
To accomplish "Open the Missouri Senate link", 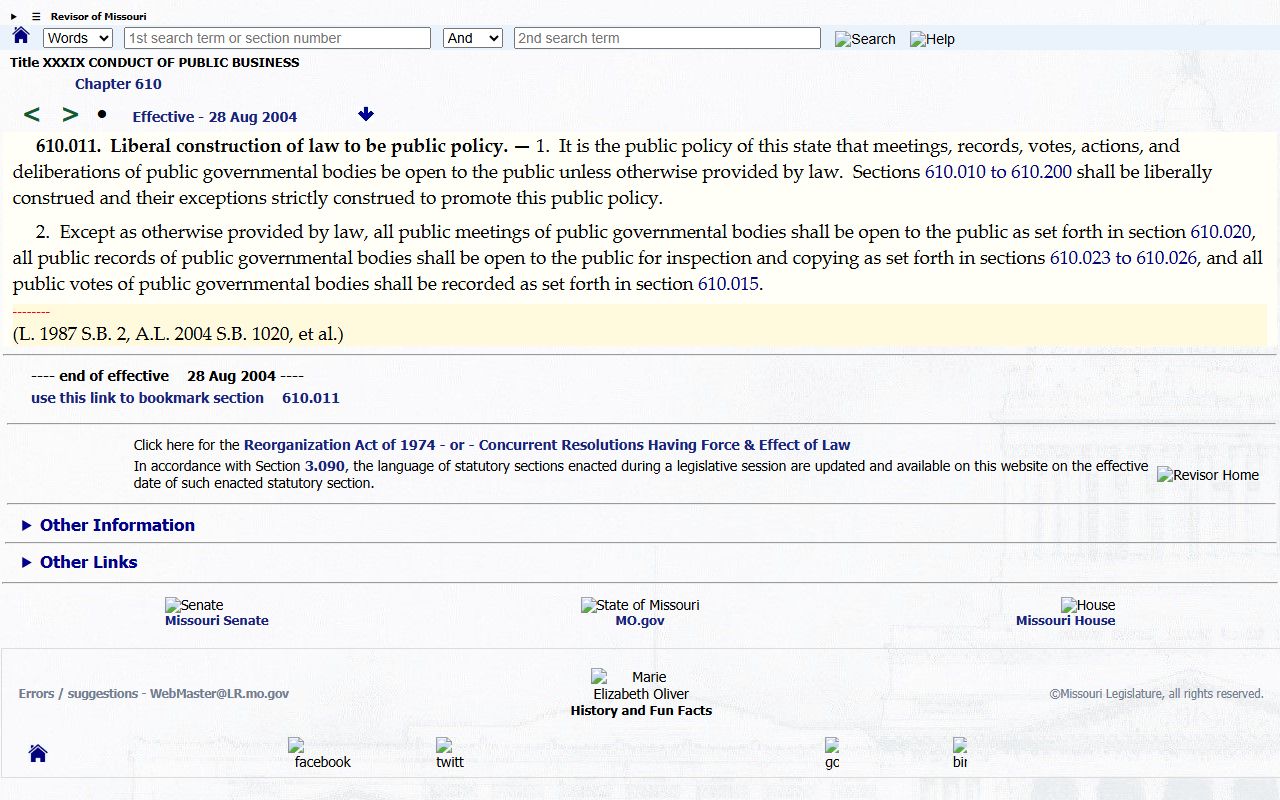I will click(x=217, y=621).
